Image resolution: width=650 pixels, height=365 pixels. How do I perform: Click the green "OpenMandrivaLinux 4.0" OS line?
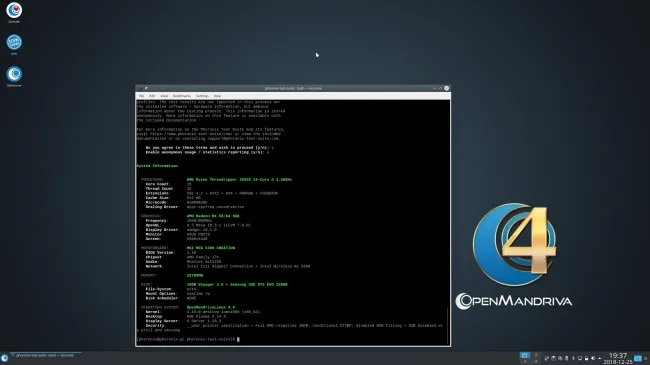point(211,307)
